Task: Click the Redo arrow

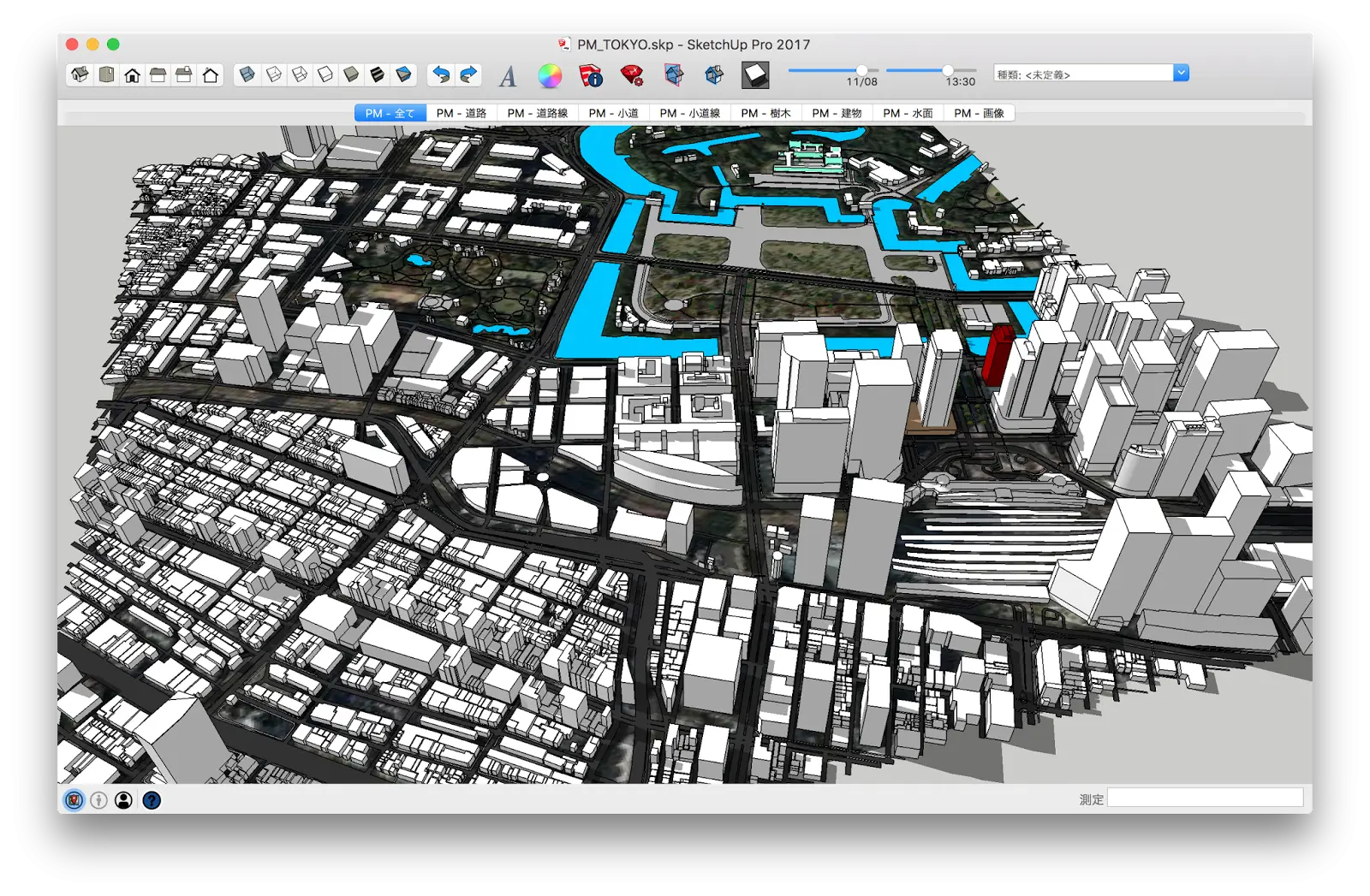Action: [x=468, y=75]
